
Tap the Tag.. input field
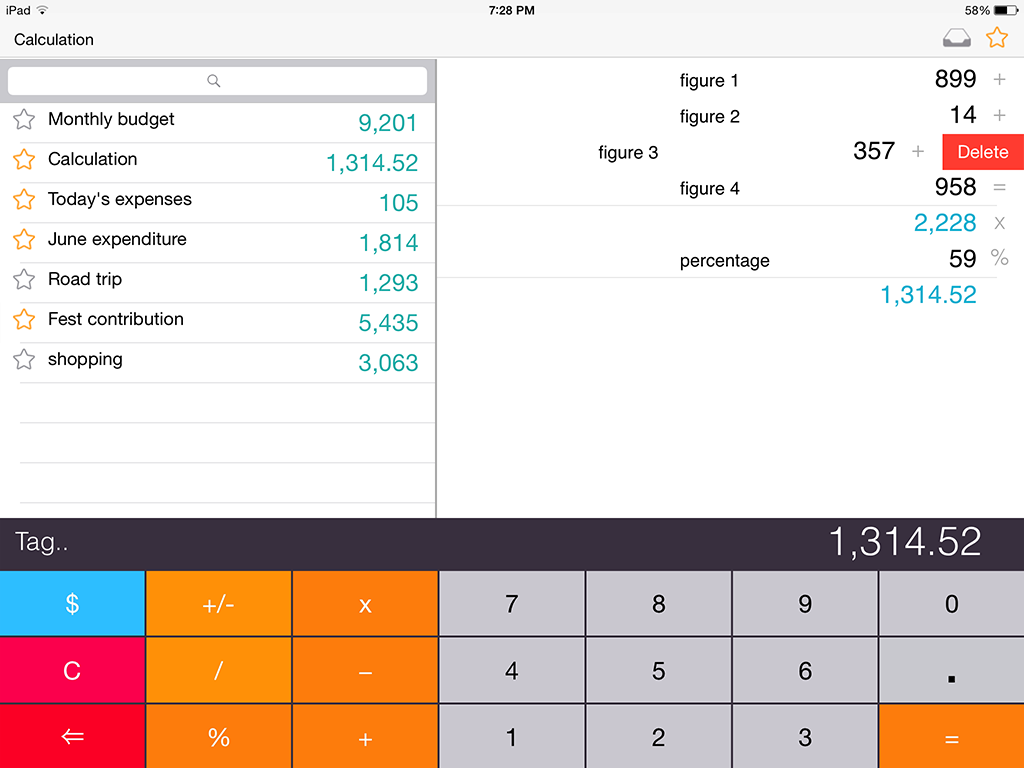pos(41,542)
